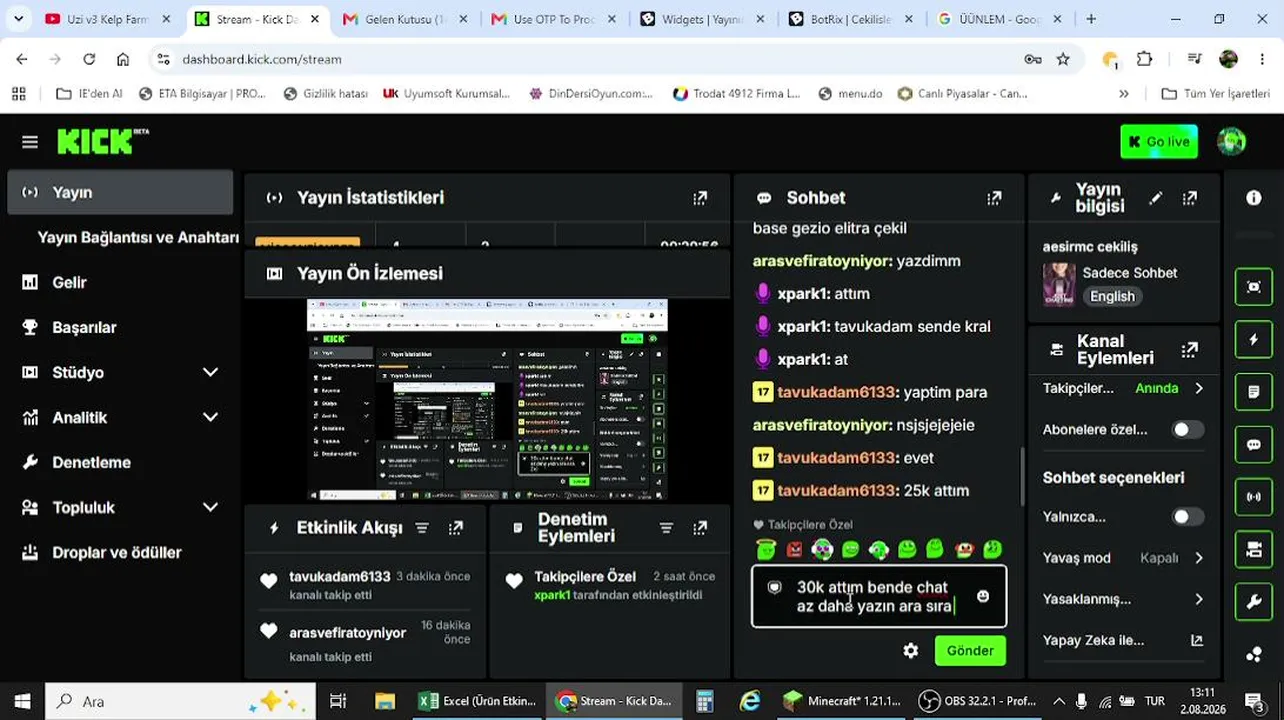Toggle stream info wrench widget button
The image size is (1284, 720).
(x=1254, y=602)
